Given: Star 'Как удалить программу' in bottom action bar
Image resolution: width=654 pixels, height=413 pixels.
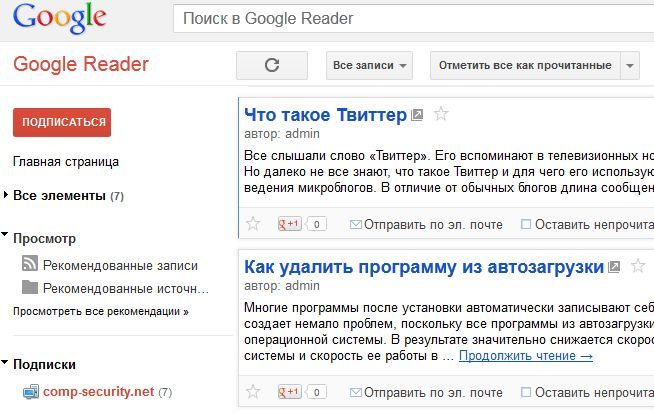Looking at the screenshot, I should tap(253, 392).
